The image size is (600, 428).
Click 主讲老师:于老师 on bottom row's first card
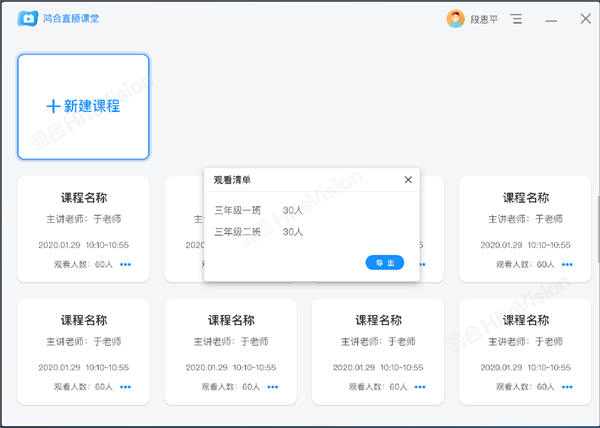tap(84, 342)
